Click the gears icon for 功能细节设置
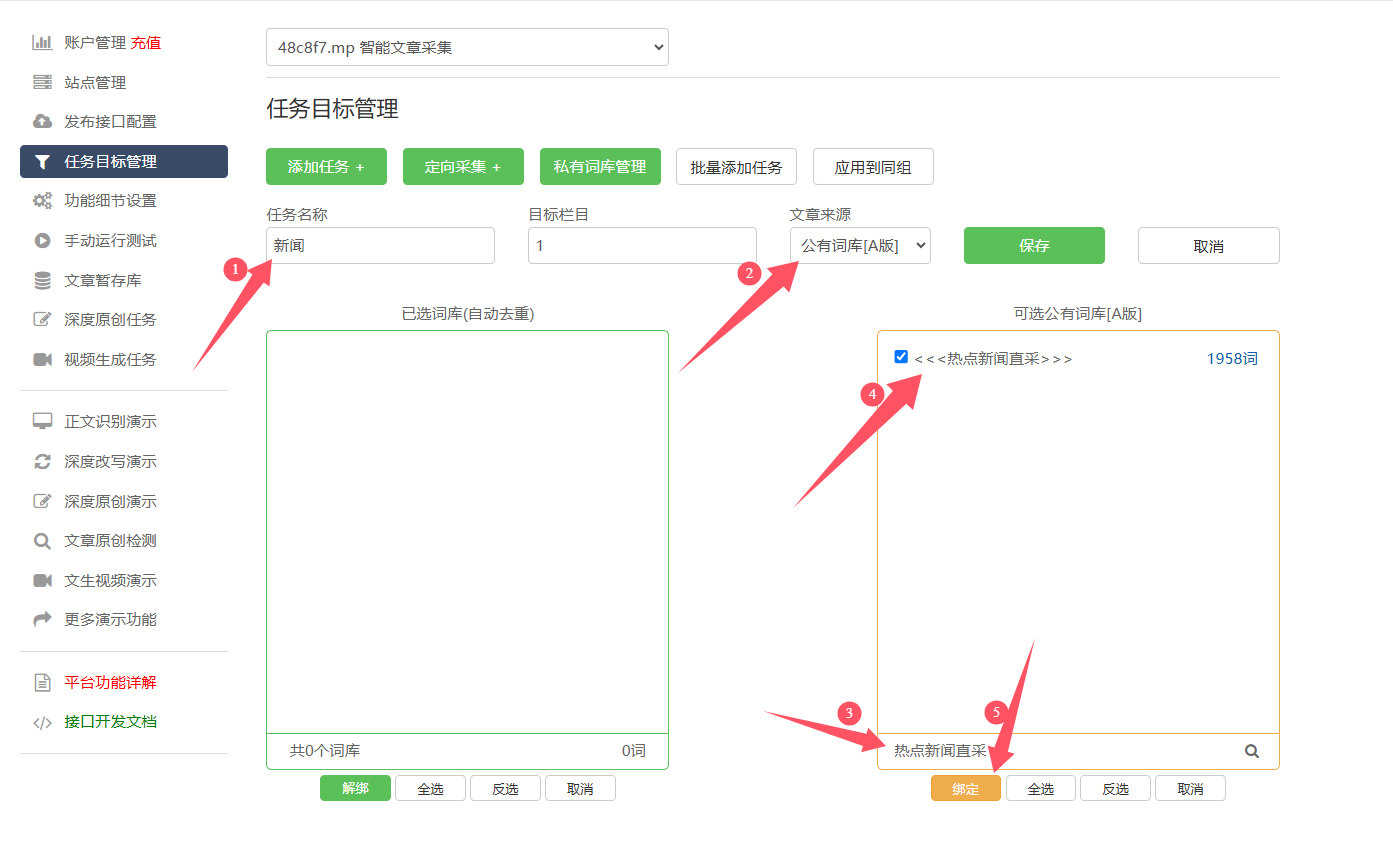 click(42, 200)
